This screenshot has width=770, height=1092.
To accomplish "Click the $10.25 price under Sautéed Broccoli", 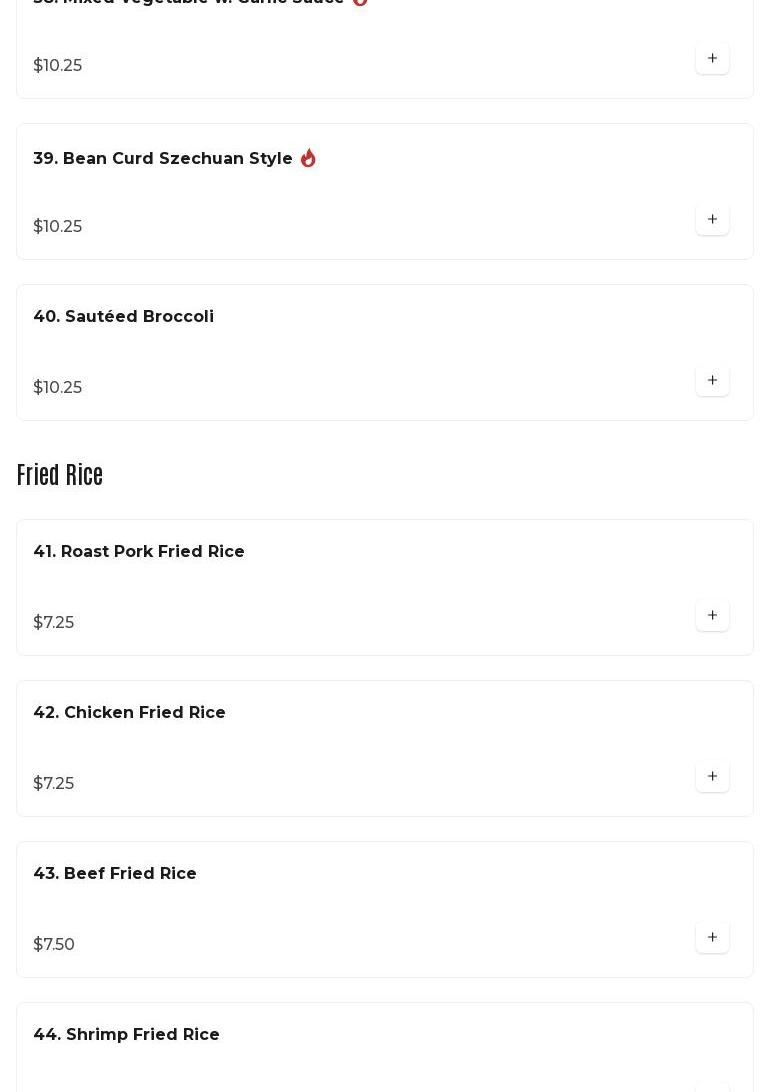I will click(58, 387).
